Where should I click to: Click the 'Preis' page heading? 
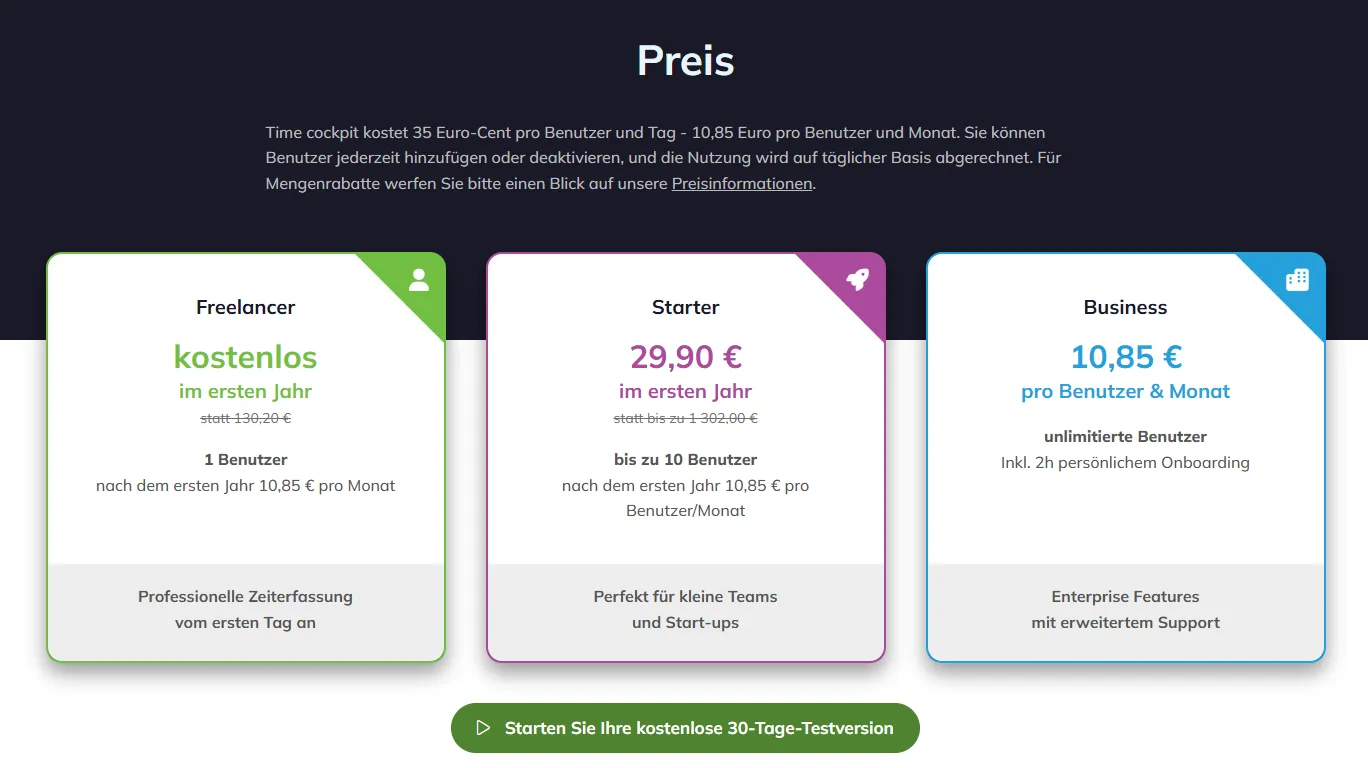click(x=684, y=60)
